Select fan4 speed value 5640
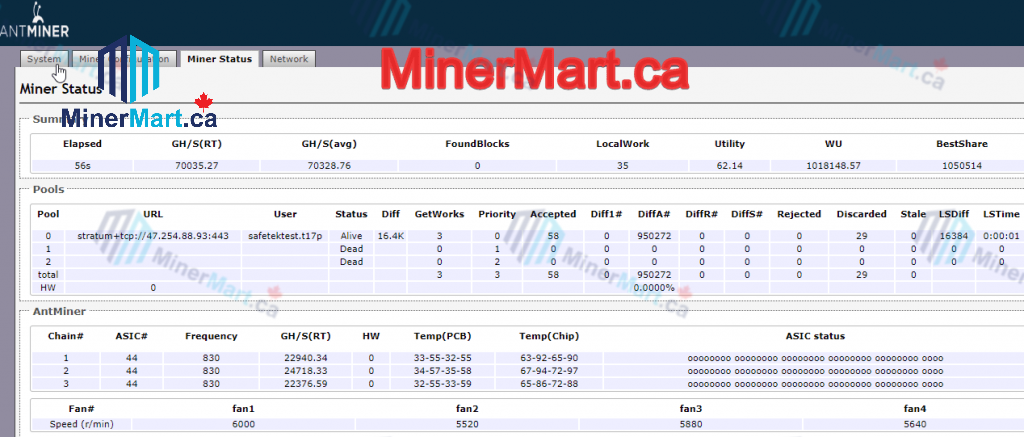Viewport: 1024px width, 437px height. (914, 424)
